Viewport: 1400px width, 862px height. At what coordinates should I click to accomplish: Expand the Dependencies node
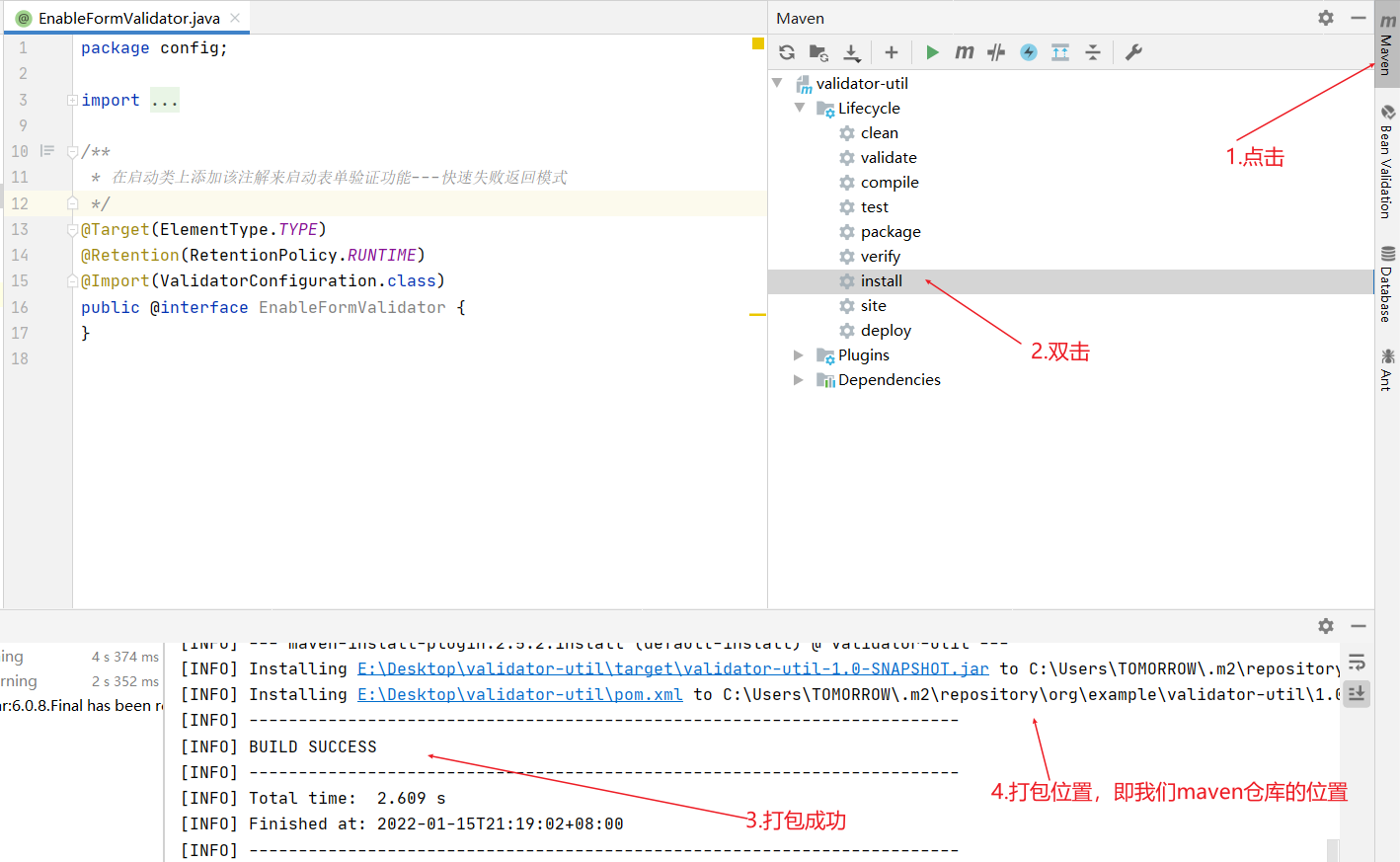(x=799, y=379)
